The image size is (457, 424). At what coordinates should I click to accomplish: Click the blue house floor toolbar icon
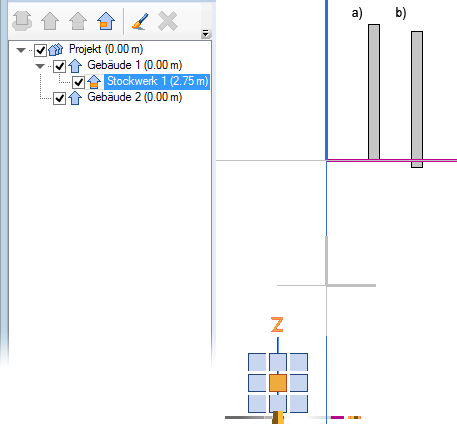[106, 21]
